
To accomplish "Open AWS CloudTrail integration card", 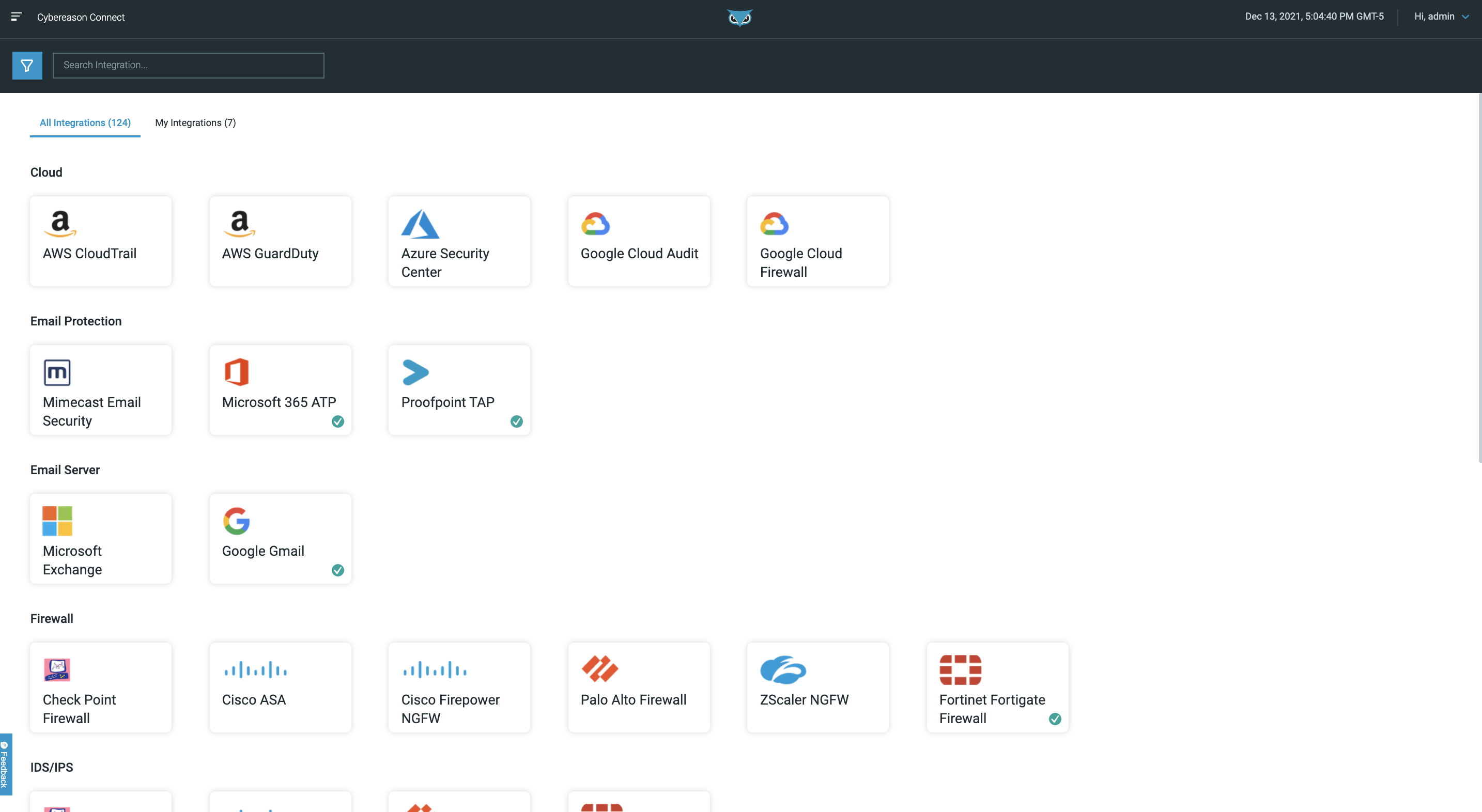I will 101,241.
